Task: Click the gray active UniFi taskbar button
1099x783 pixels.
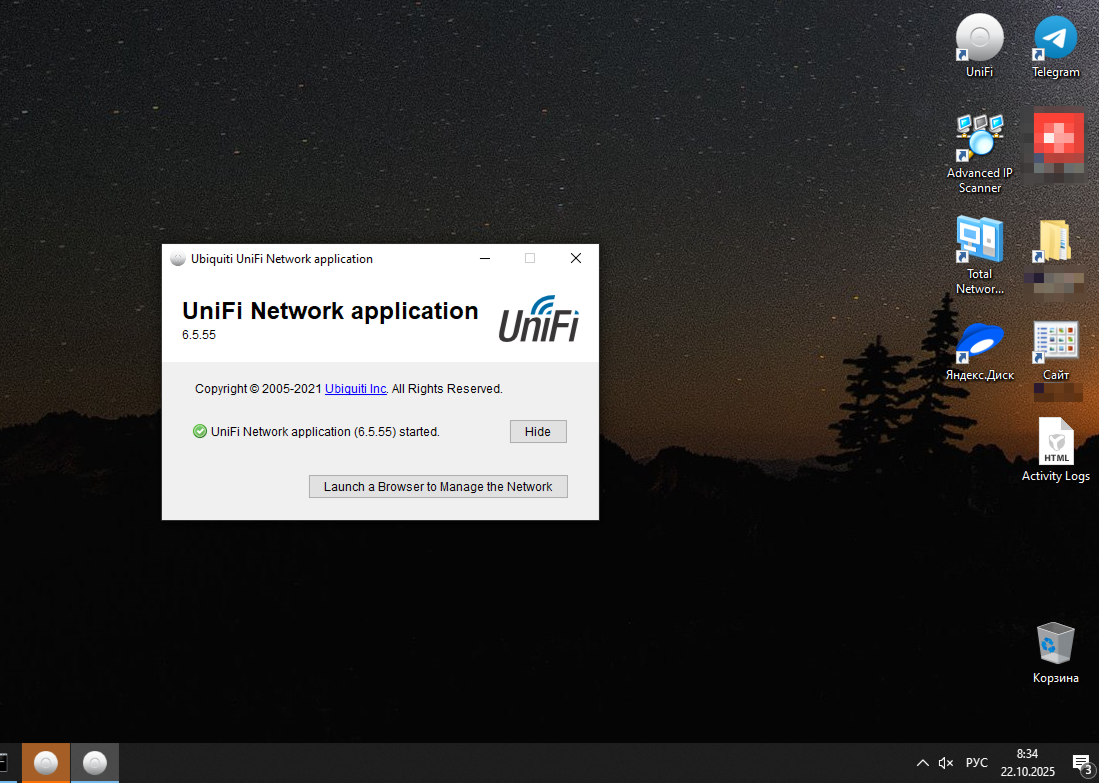Action: coord(95,763)
